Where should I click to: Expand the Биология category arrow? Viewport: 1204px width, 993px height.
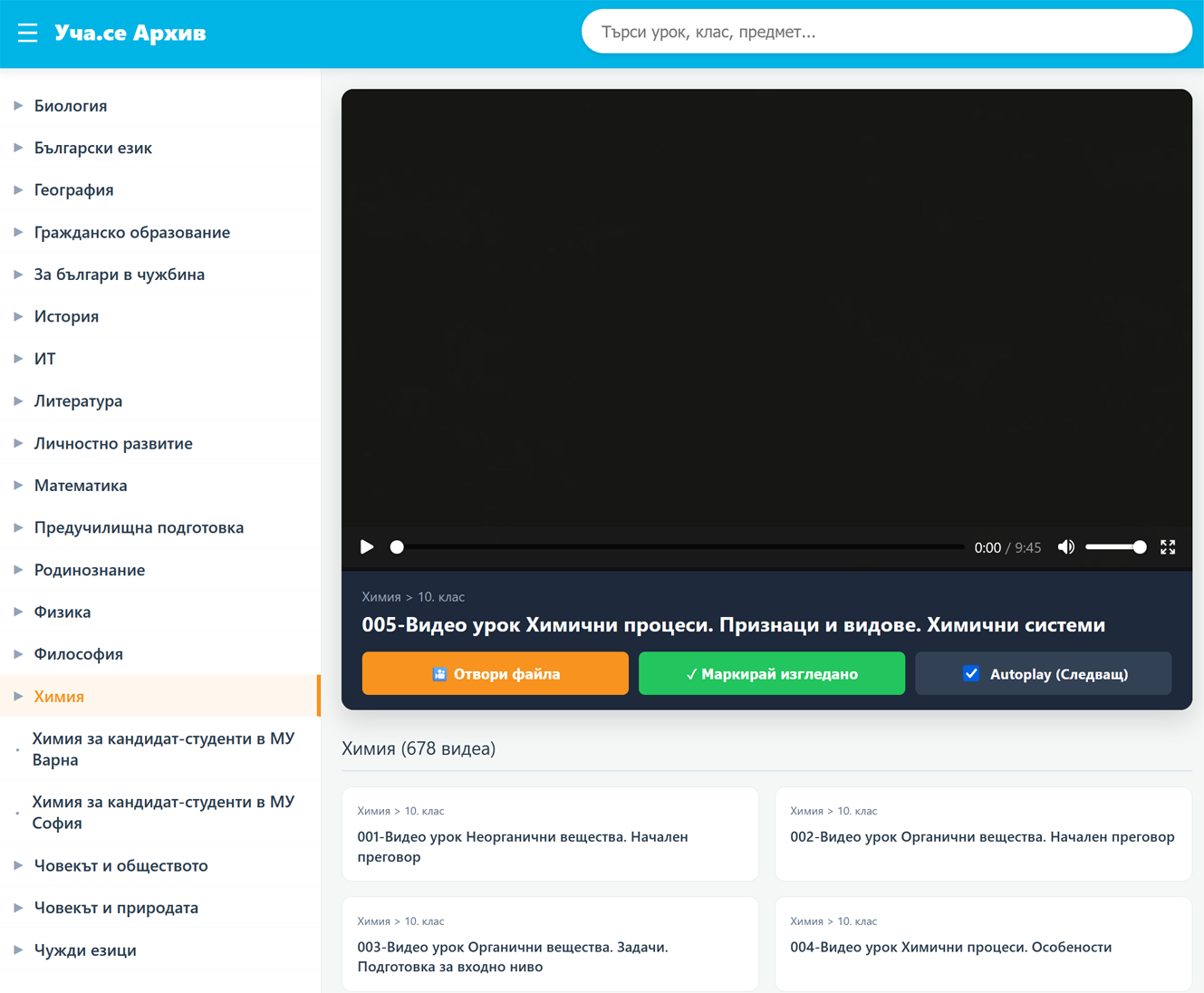(x=18, y=106)
